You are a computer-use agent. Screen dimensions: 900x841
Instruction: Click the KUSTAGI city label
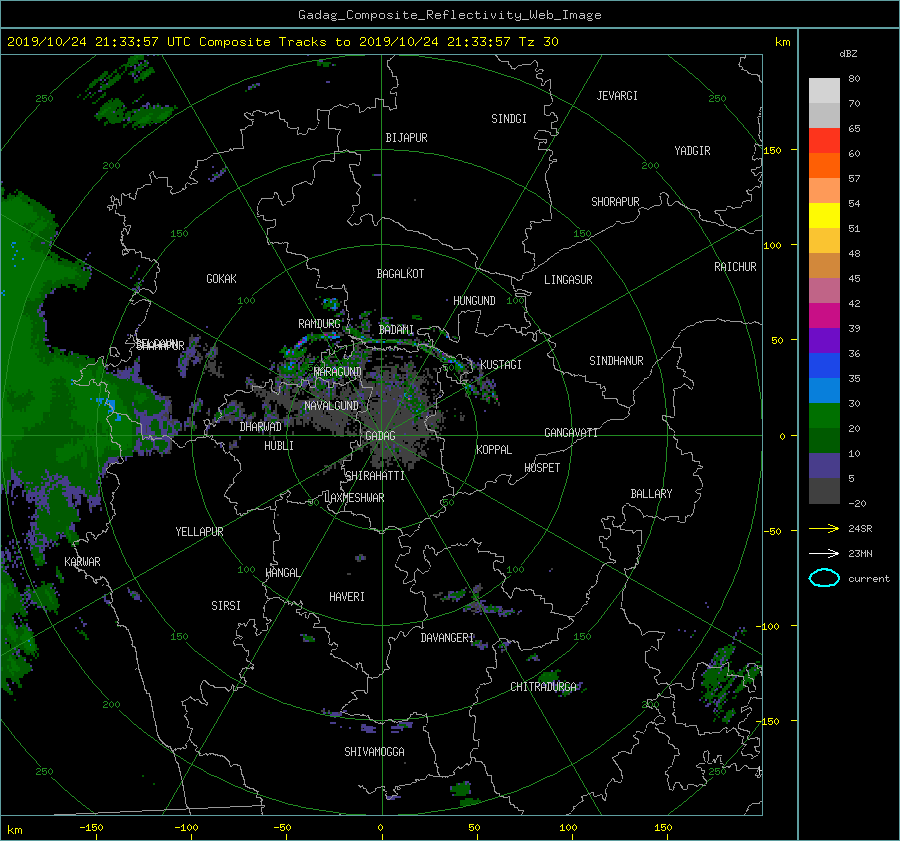[501, 365]
